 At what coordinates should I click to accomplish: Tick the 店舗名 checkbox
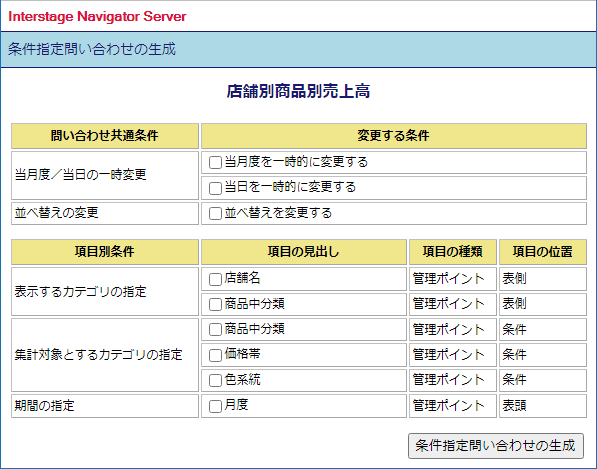point(215,279)
